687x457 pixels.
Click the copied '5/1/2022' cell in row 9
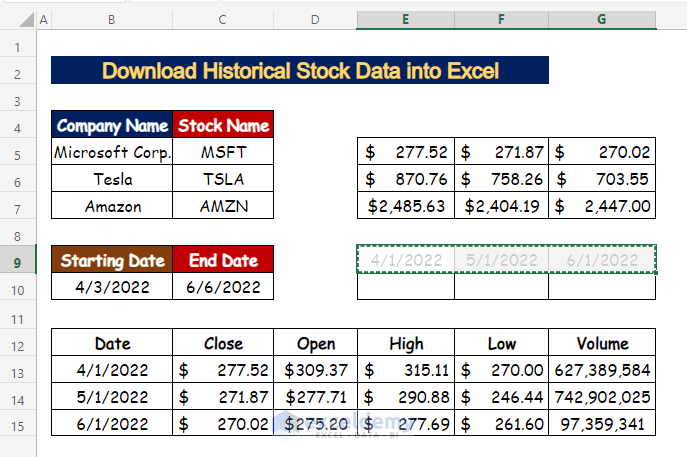(502, 260)
